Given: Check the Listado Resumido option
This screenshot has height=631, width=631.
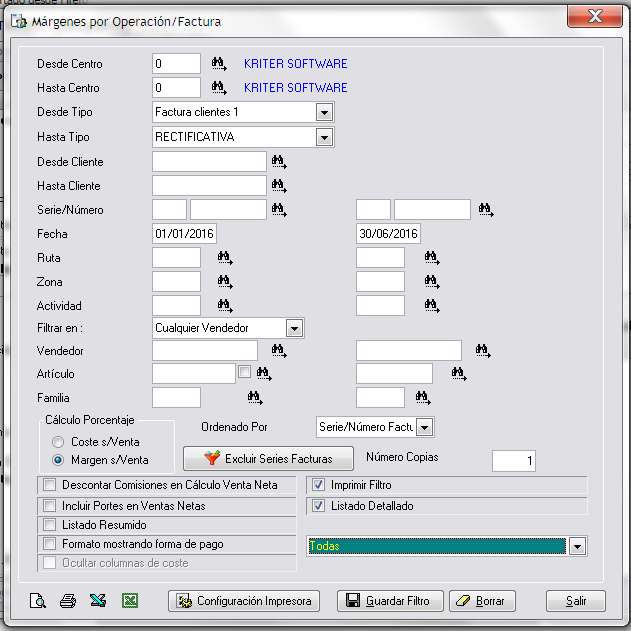Looking at the screenshot, I should click(x=49, y=525).
